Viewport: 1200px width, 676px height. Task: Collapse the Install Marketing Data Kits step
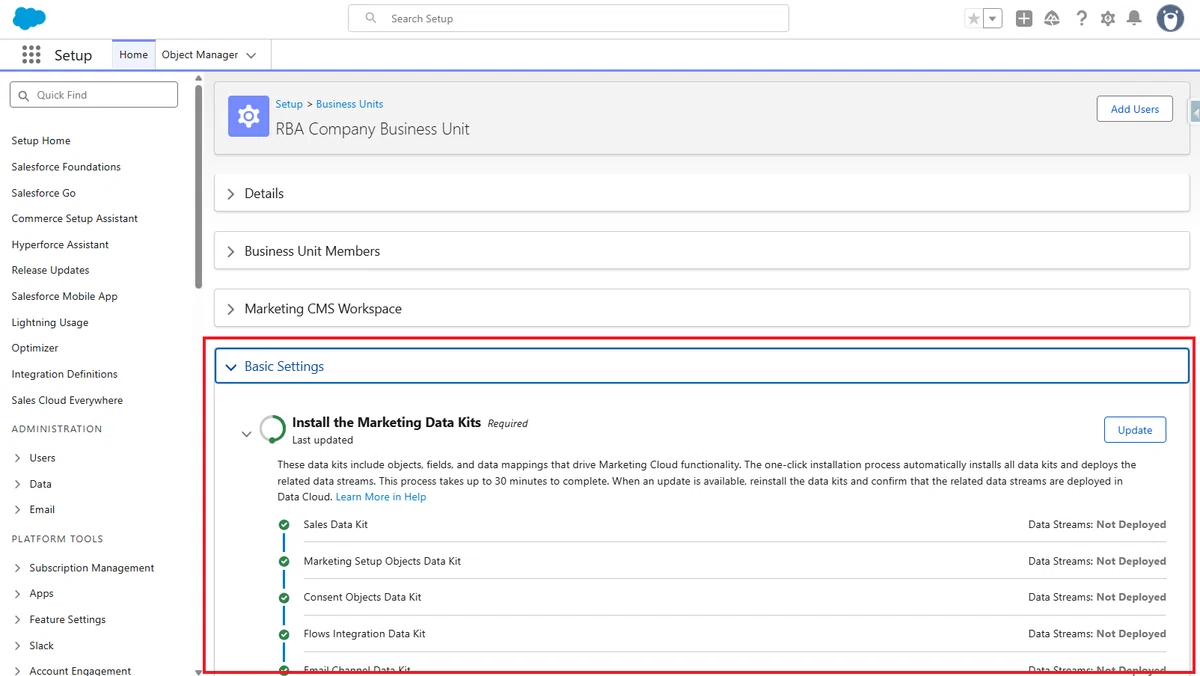click(246, 434)
